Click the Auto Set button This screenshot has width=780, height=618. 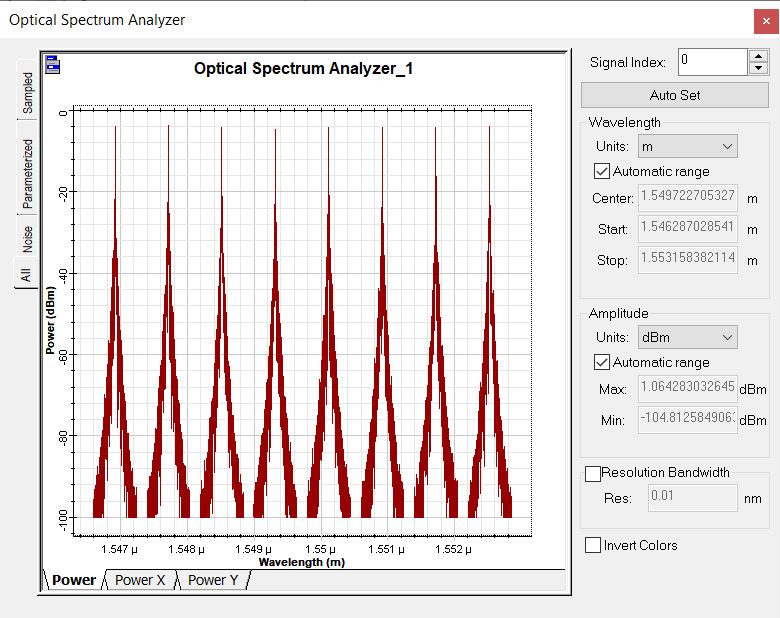(675, 95)
